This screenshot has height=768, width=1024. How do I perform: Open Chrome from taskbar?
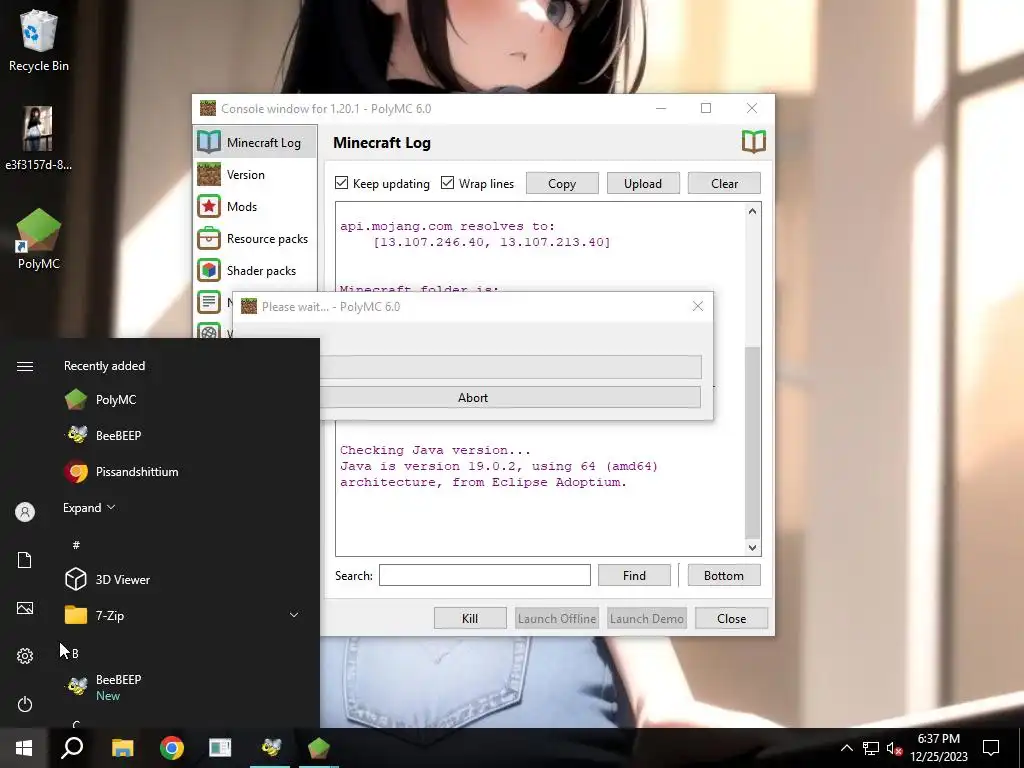pyautogui.click(x=172, y=748)
